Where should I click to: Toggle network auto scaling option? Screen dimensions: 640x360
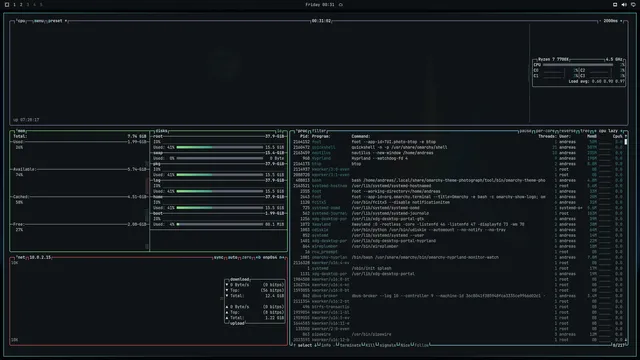(x=233, y=258)
